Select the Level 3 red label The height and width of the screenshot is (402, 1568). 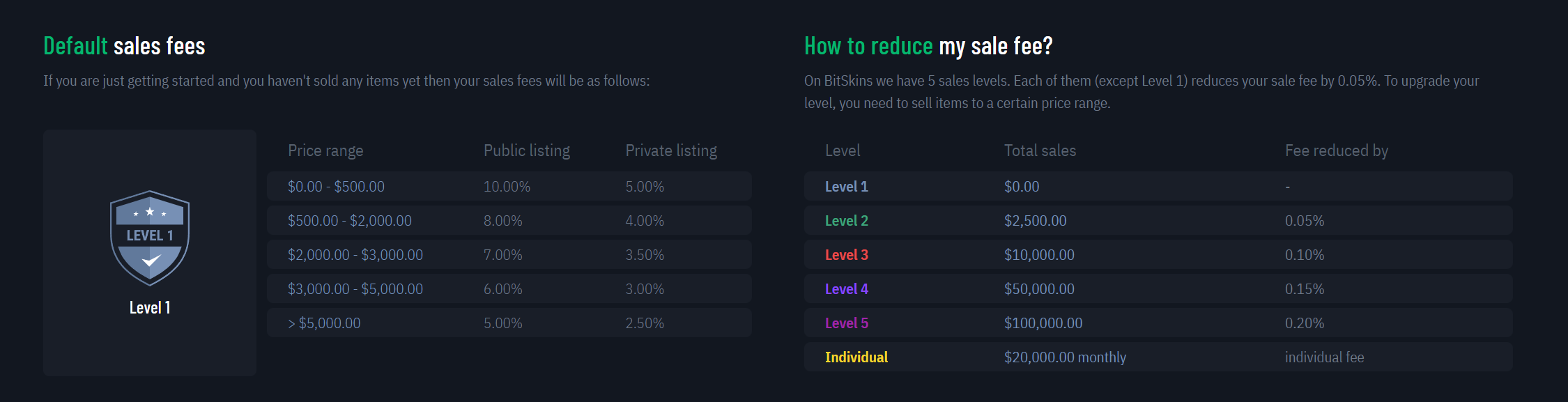pyautogui.click(x=846, y=255)
